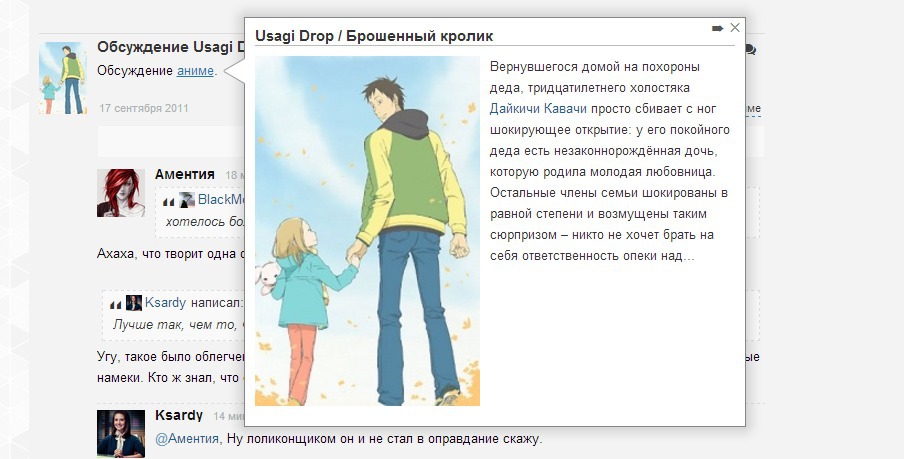Click the large Usagi Drop poster image
The width and height of the screenshot is (904, 459).
tap(367, 231)
